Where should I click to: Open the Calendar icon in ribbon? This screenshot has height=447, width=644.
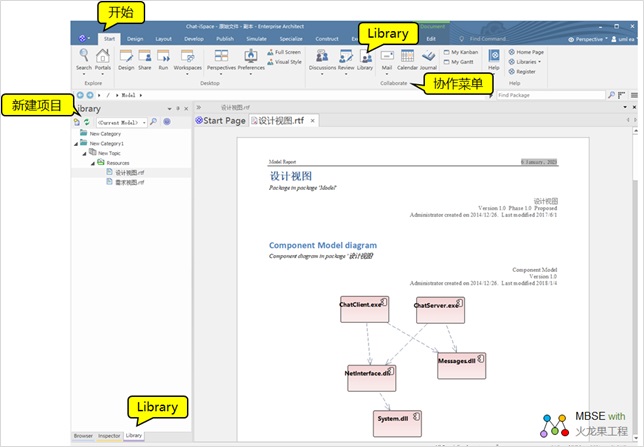407,58
